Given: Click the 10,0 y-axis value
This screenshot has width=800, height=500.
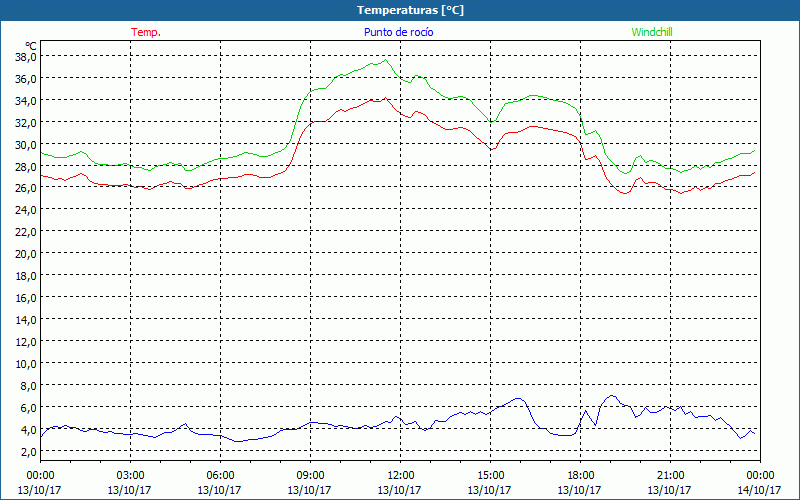Looking at the screenshot, I should (x=26, y=364).
